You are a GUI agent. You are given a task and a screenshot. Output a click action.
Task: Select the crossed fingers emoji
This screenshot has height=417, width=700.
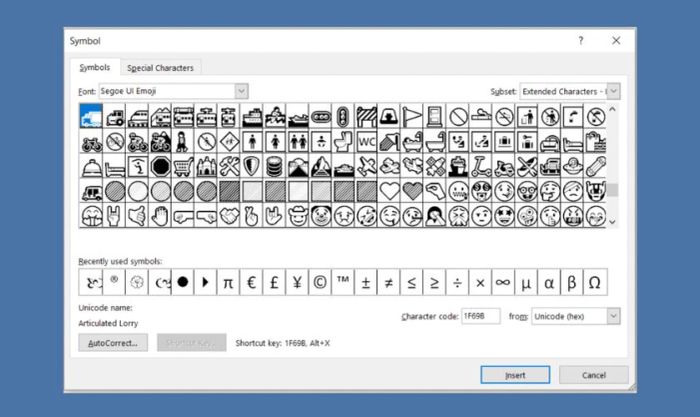251,216
